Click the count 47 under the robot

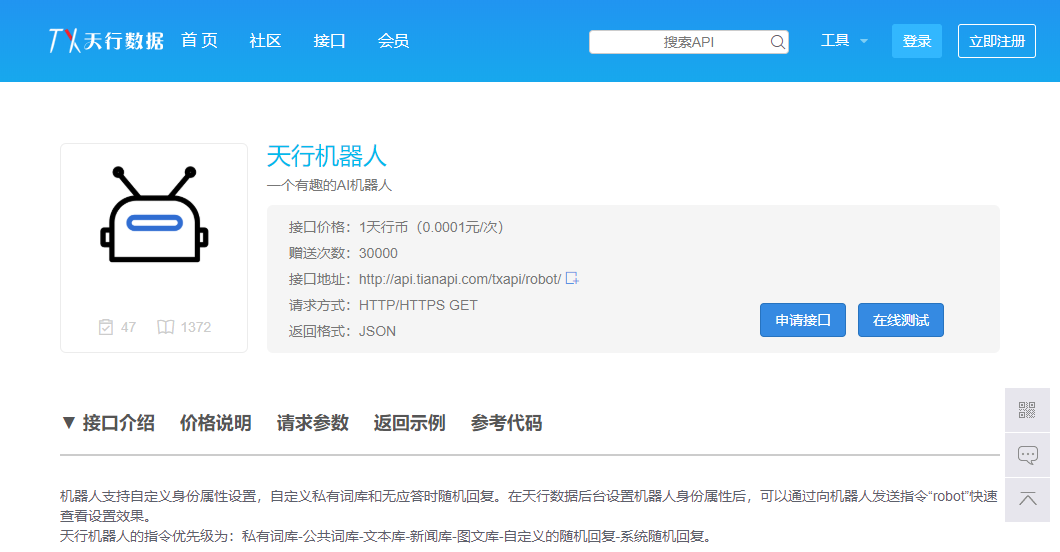128,327
